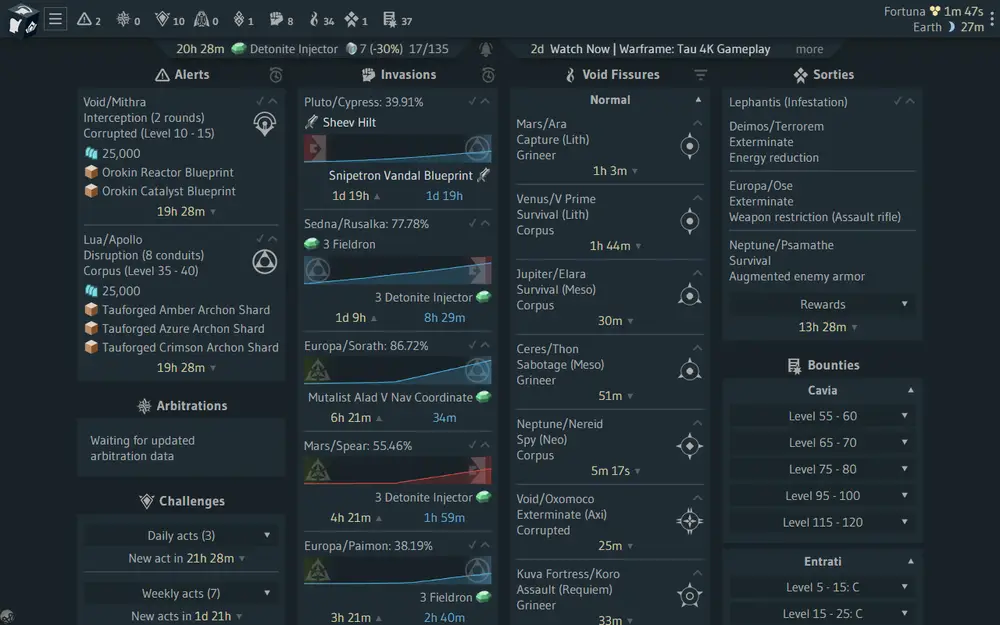This screenshot has height=625, width=1000.
Task: Mark Sedna/Rusalka invasion as completed
Action: click(x=472, y=223)
